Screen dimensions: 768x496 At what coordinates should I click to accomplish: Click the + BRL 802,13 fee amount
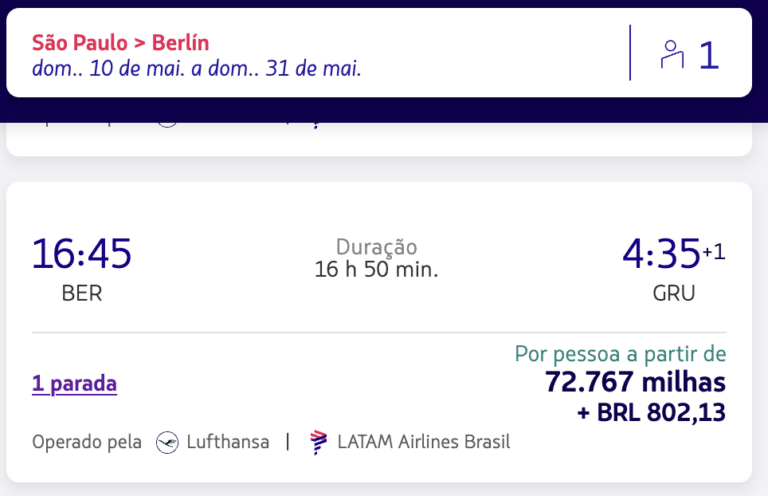click(651, 412)
